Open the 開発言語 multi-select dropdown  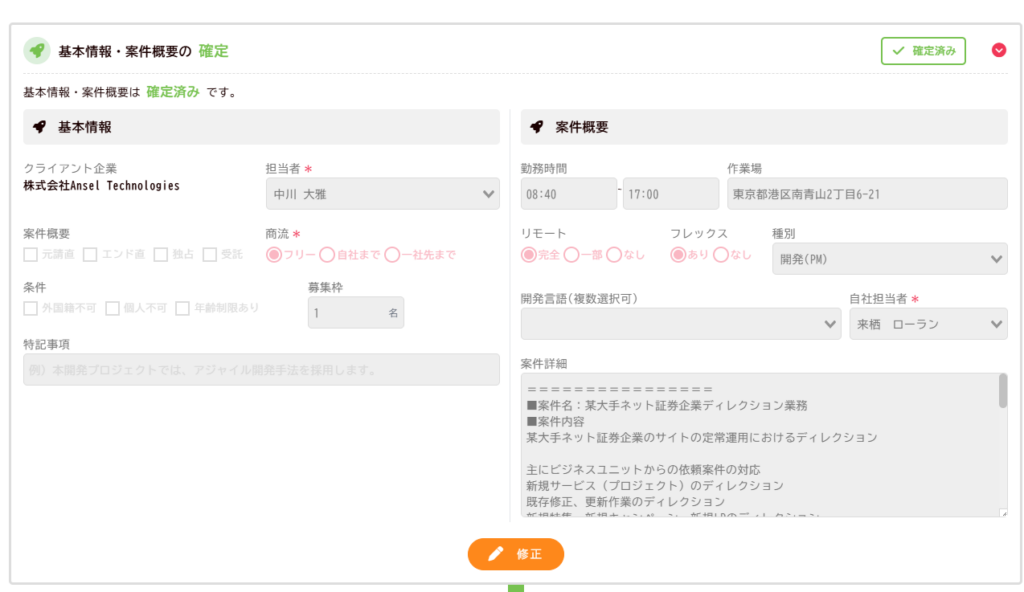(x=680, y=324)
